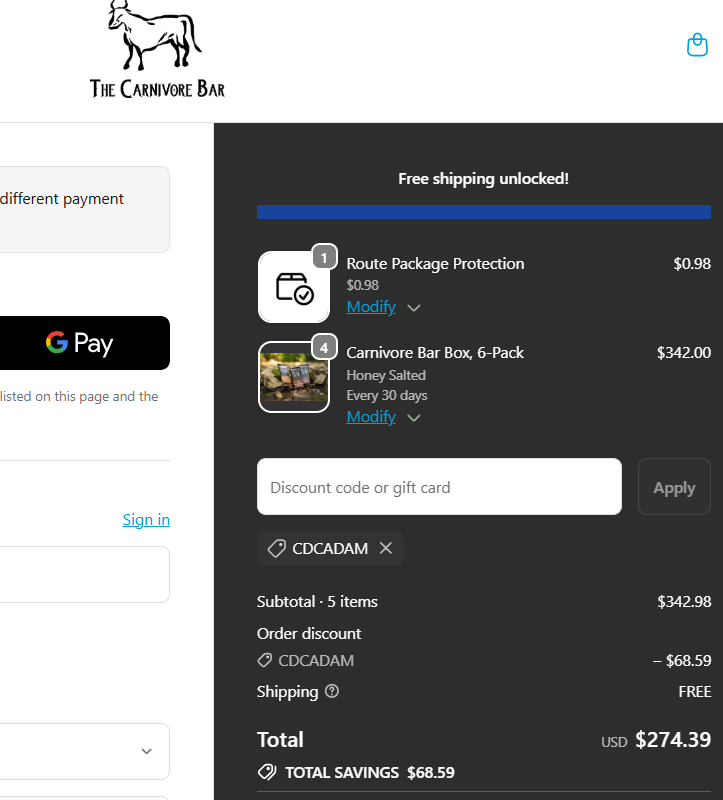Click the free shipping progress bar
The image size is (723, 800).
[483, 212]
